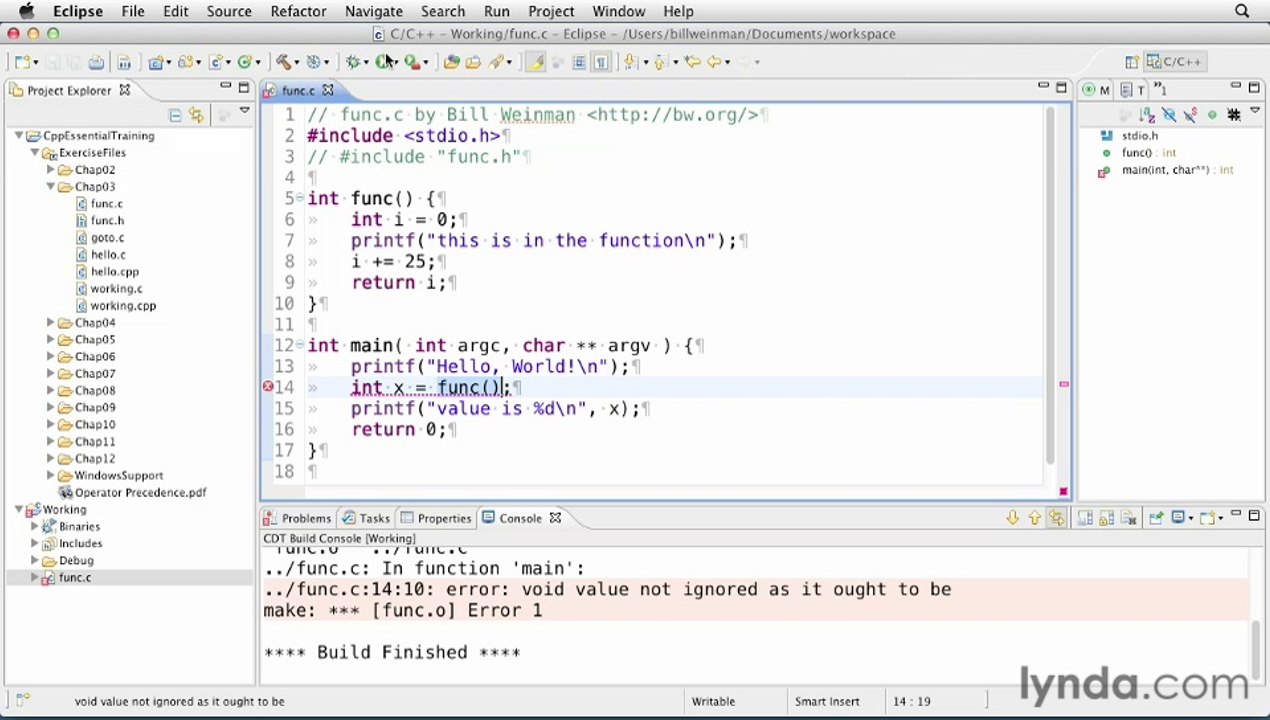1270x720 pixels.
Task: Minimize the Project Explorer panel
Action: 226,87
